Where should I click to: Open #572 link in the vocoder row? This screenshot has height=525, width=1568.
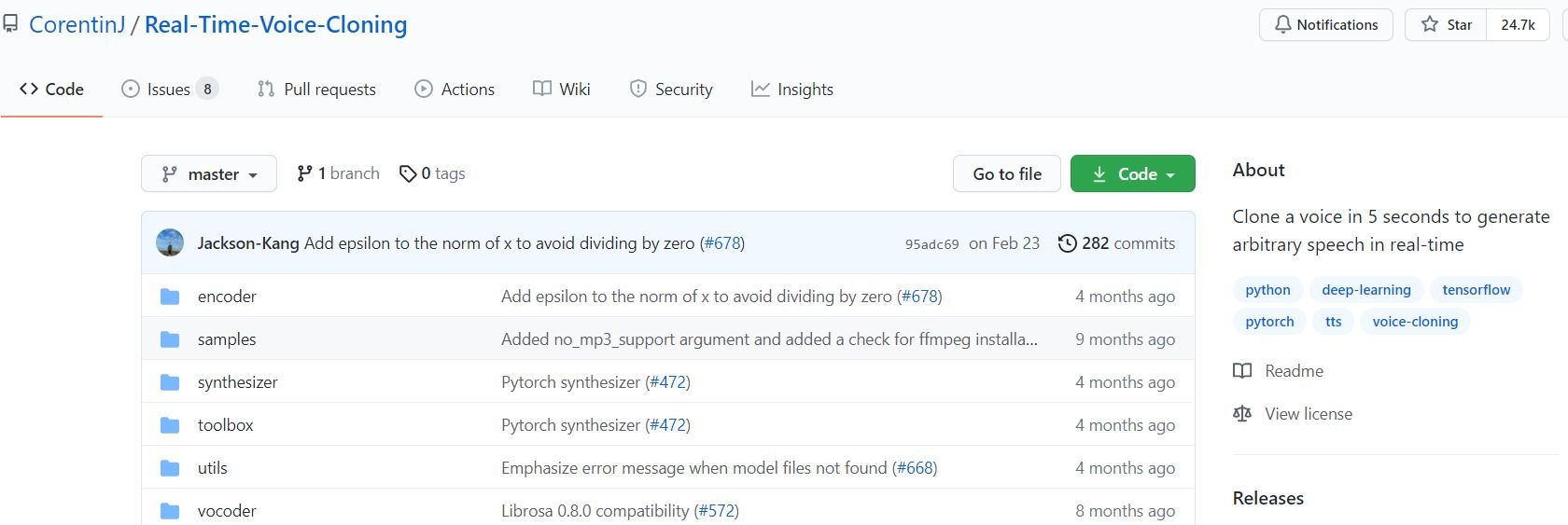717,511
